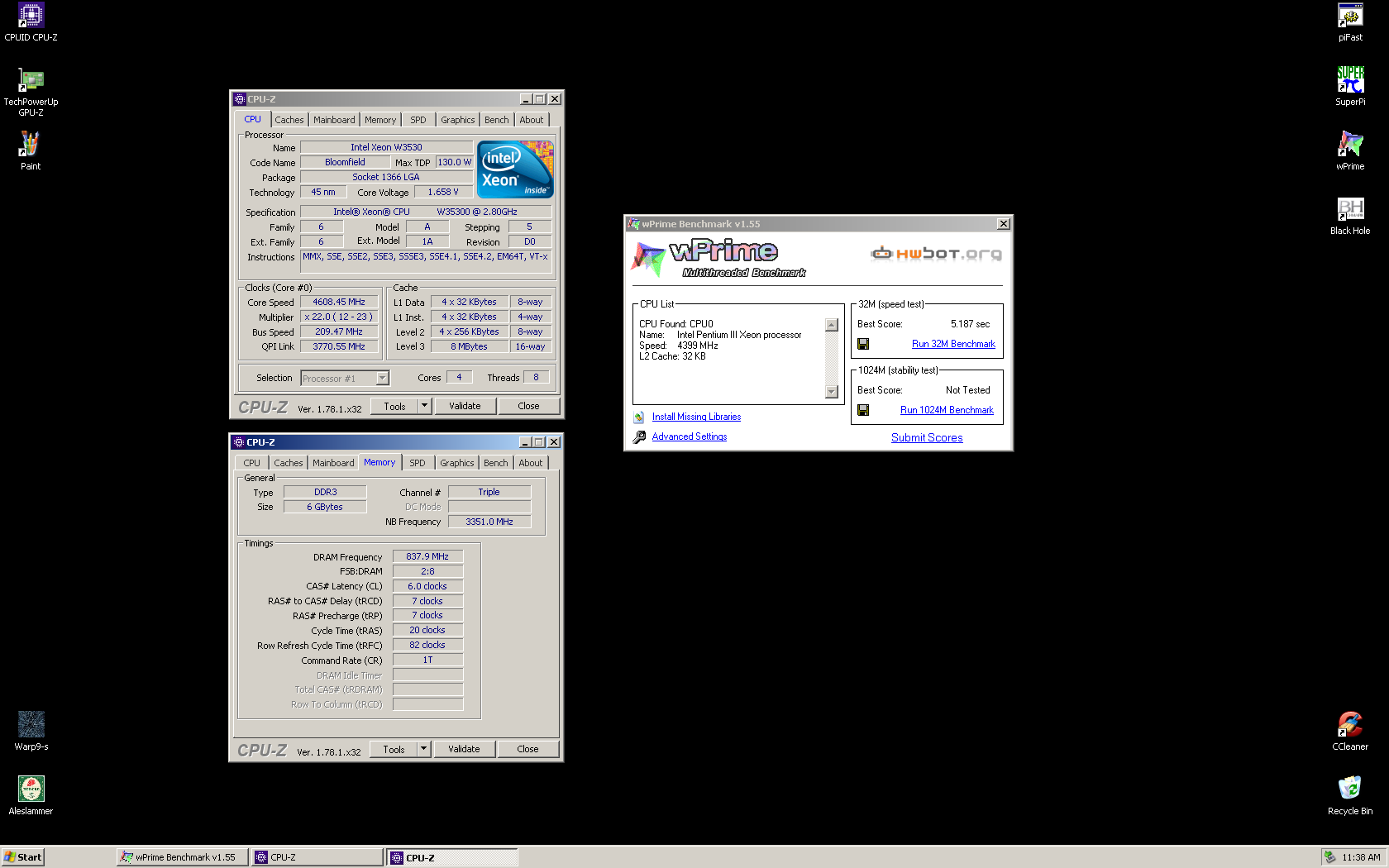Image resolution: width=1389 pixels, height=868 pixels.
Task: Open About tab in bottom CPU-Z window
Action: (x=531, y=463)
